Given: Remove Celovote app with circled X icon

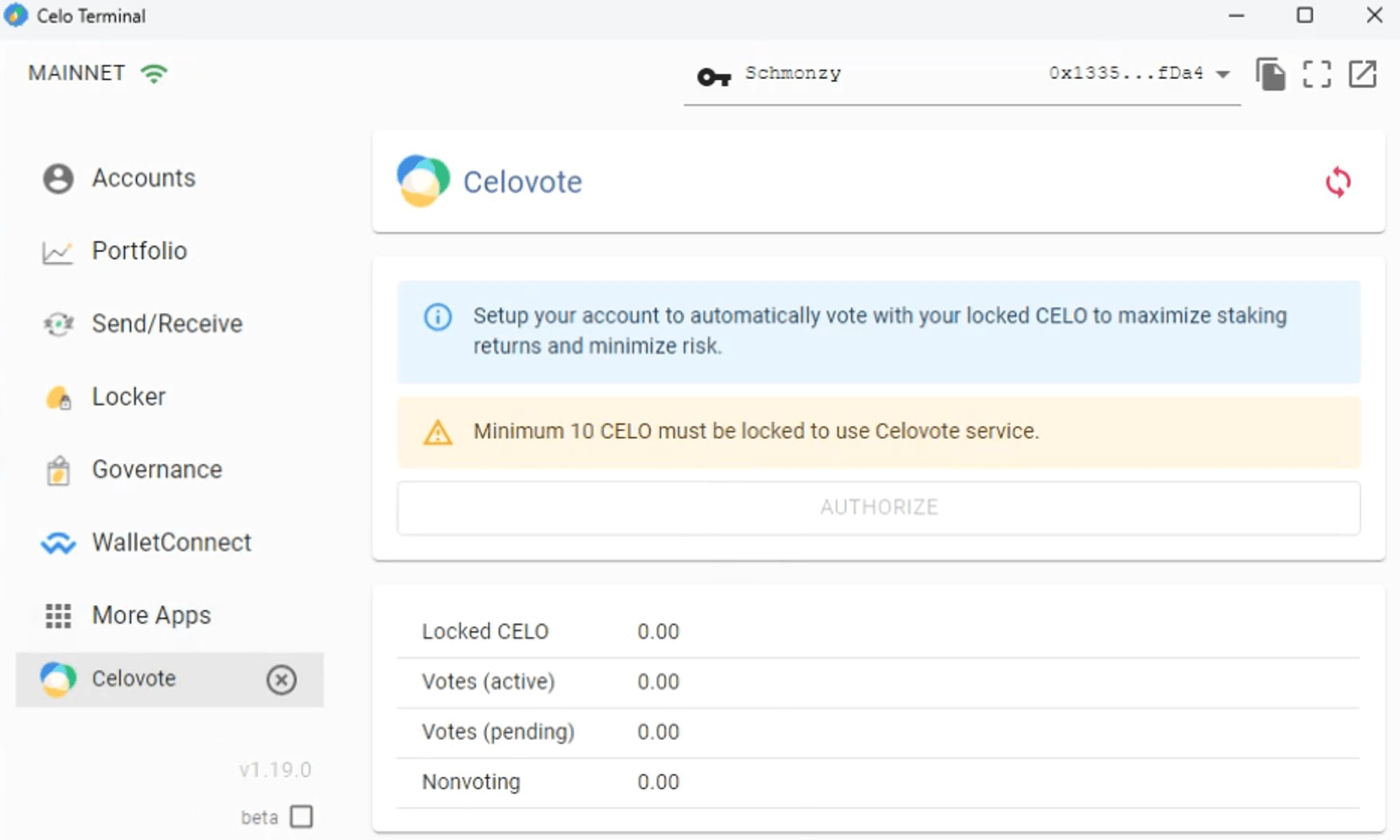Looking at the screenshot, I should pos(281,680).
